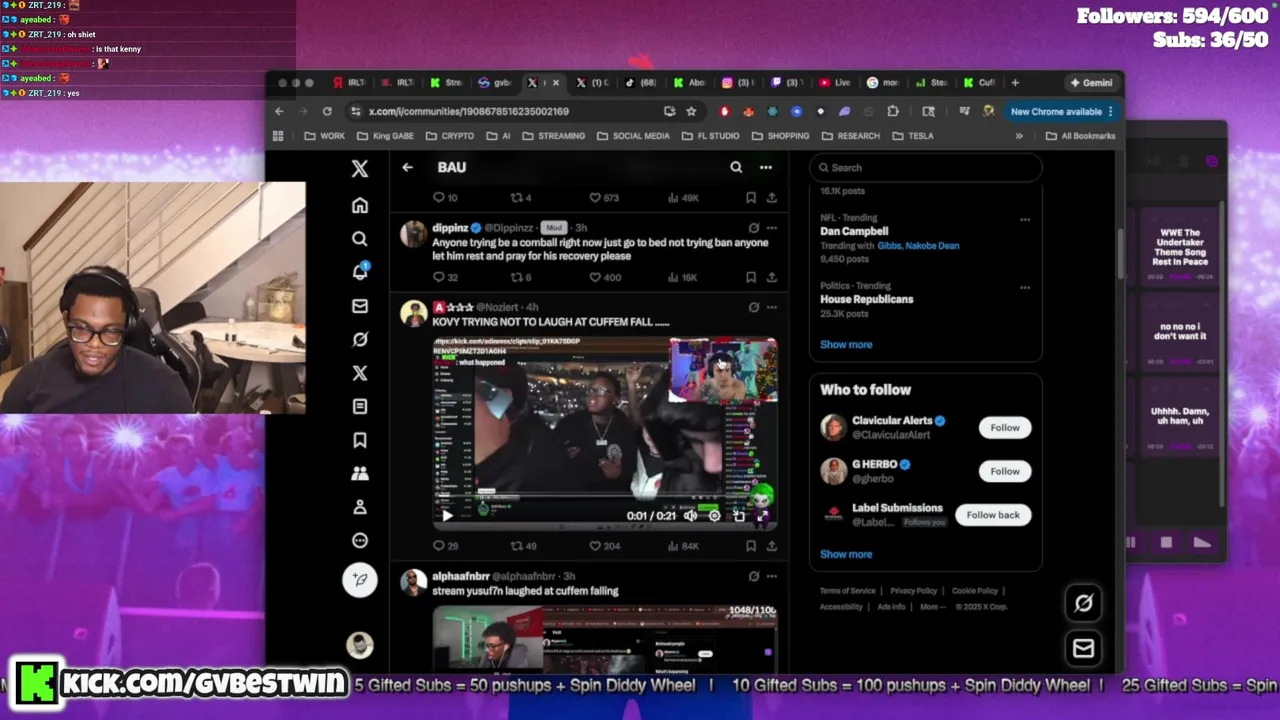Click the round white Post compose button
The image size is (1280, 720).
(x=360, y=580)
